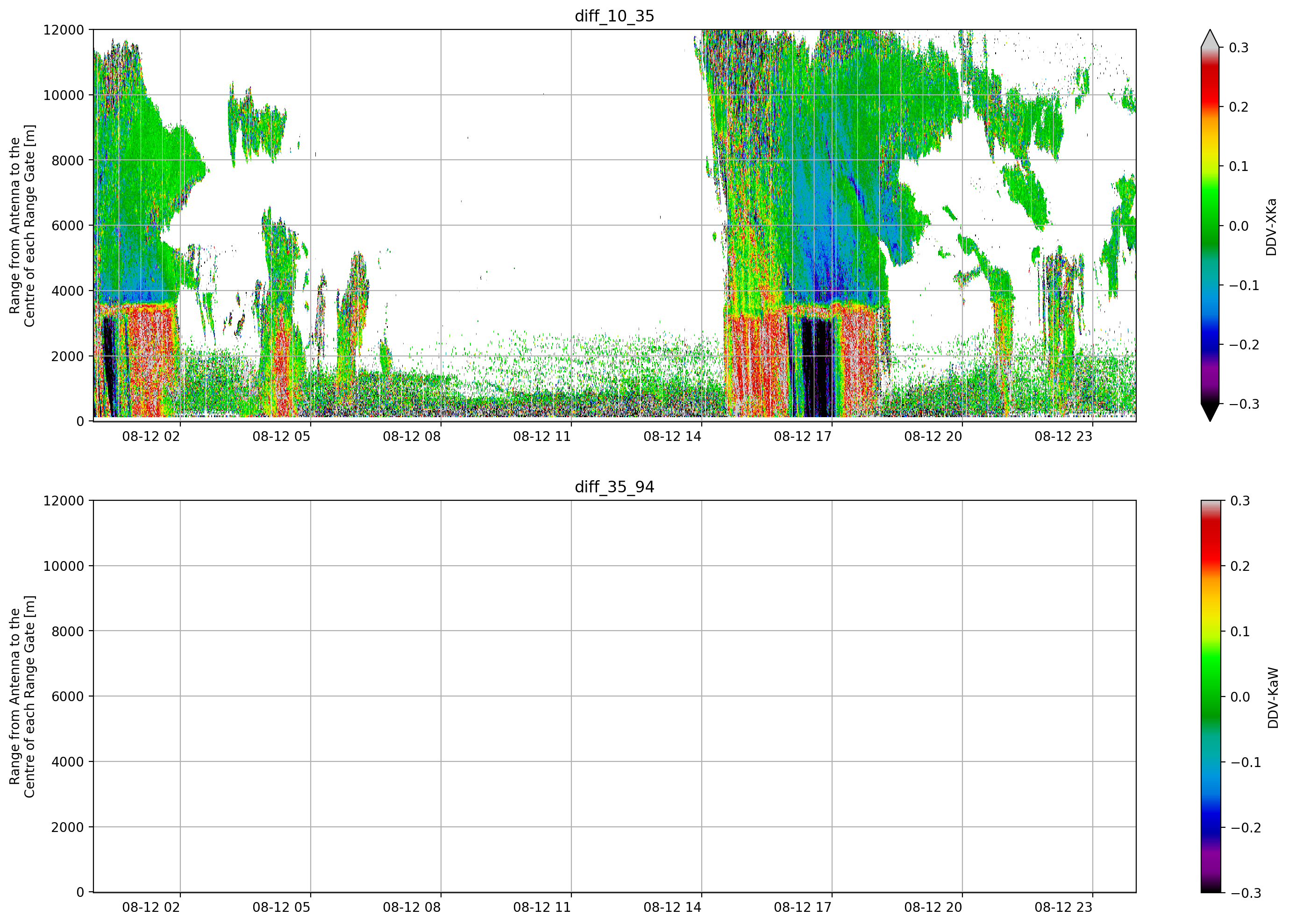Image resolution: width=1289 pixels, height=924 pixels.
Task: Select the 0.1 tick on DDV-KaW colorbar
Action: [1239, 632]
